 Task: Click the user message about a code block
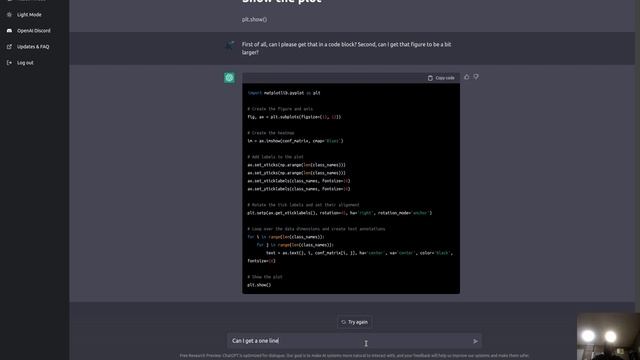point(346,48)
